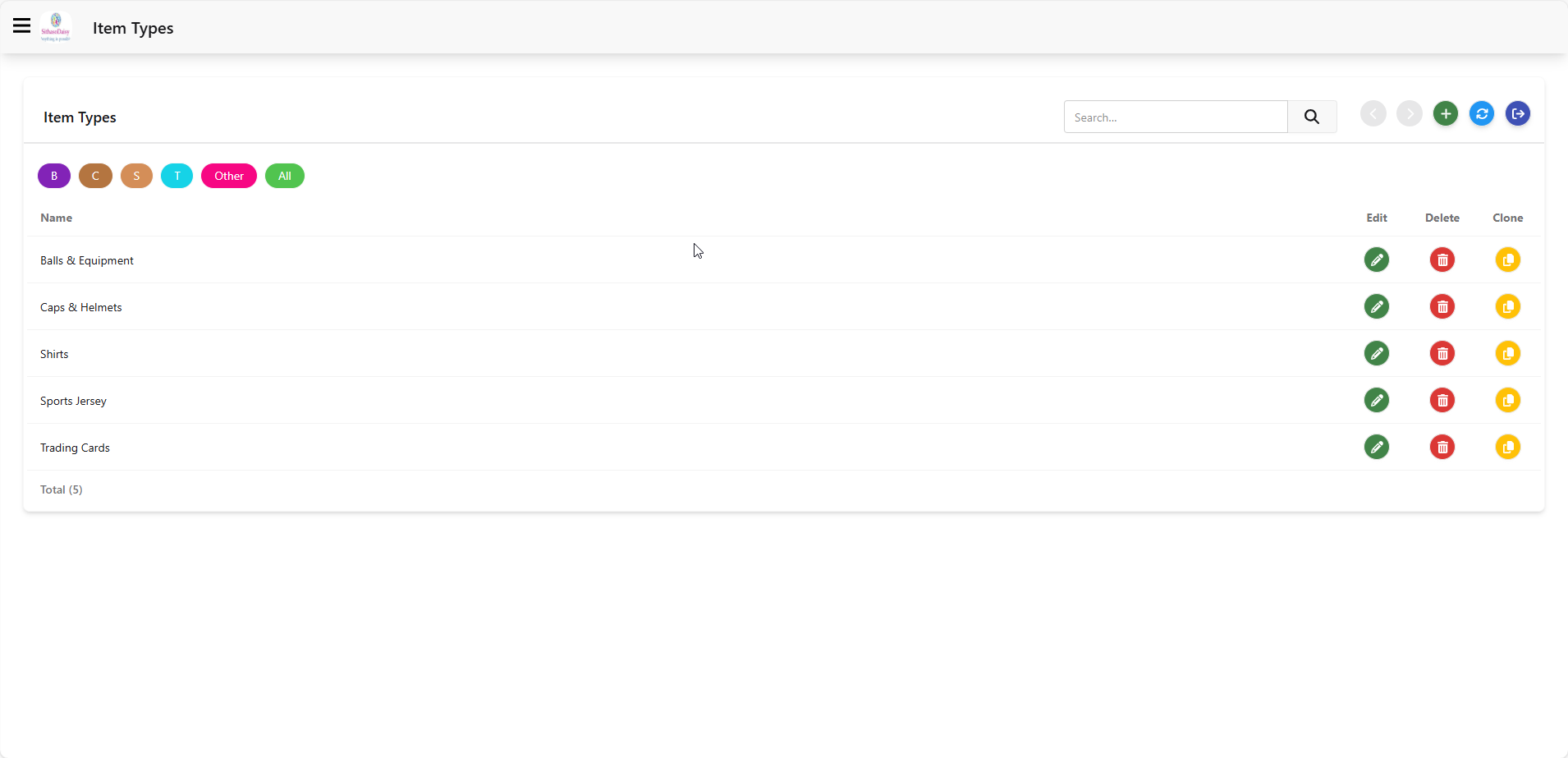This screenshot has width=1568, height=758.
Task: Filter item types by letter T
Action: 177,176
